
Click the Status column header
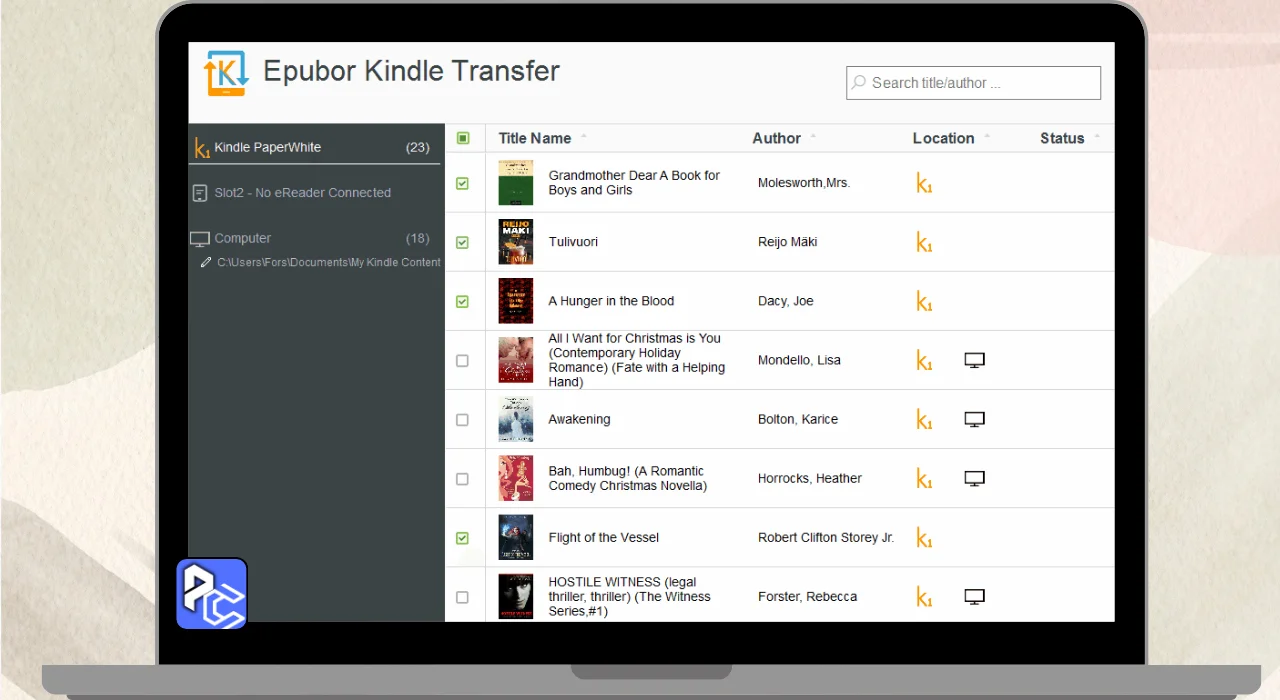1062,138
